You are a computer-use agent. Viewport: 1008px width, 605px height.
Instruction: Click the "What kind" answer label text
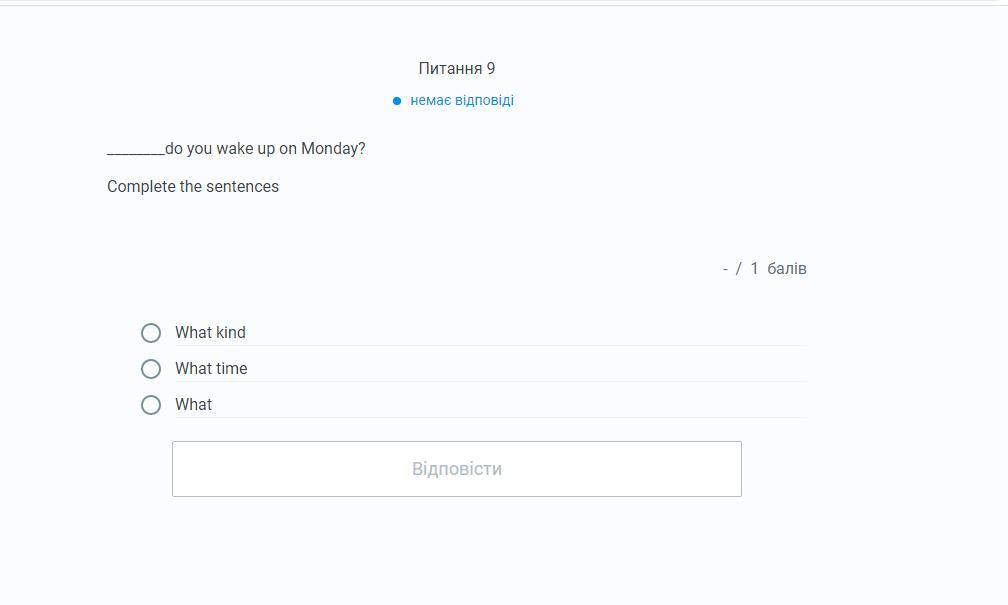(210, 333)
